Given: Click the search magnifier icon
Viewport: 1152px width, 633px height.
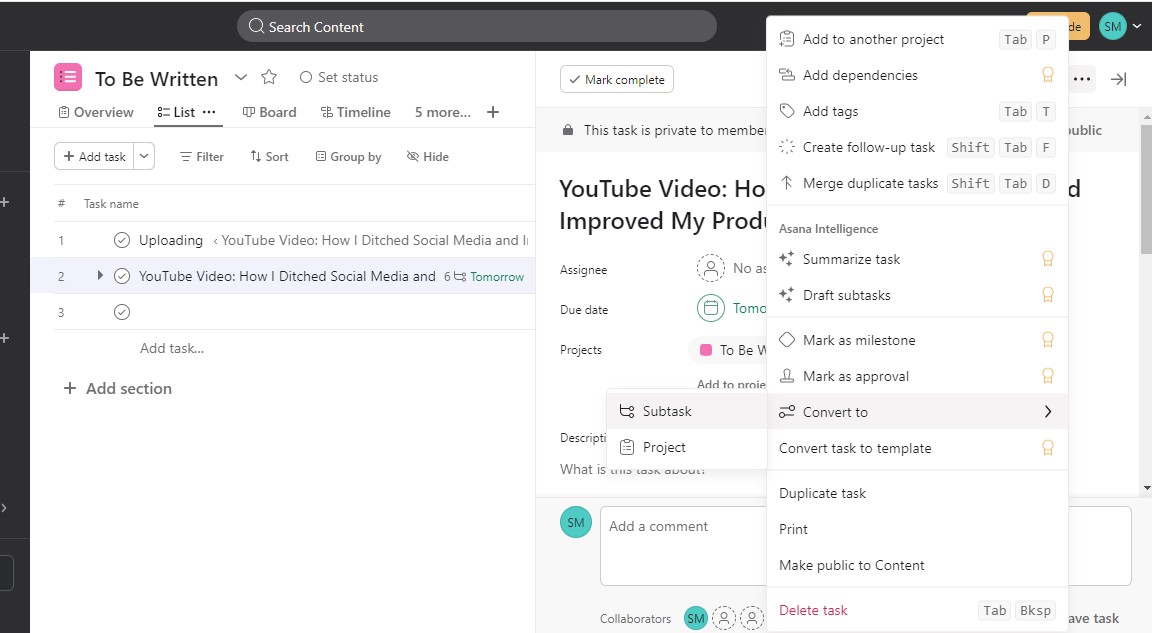Looking at the screenshot, I should coord(256,26).
